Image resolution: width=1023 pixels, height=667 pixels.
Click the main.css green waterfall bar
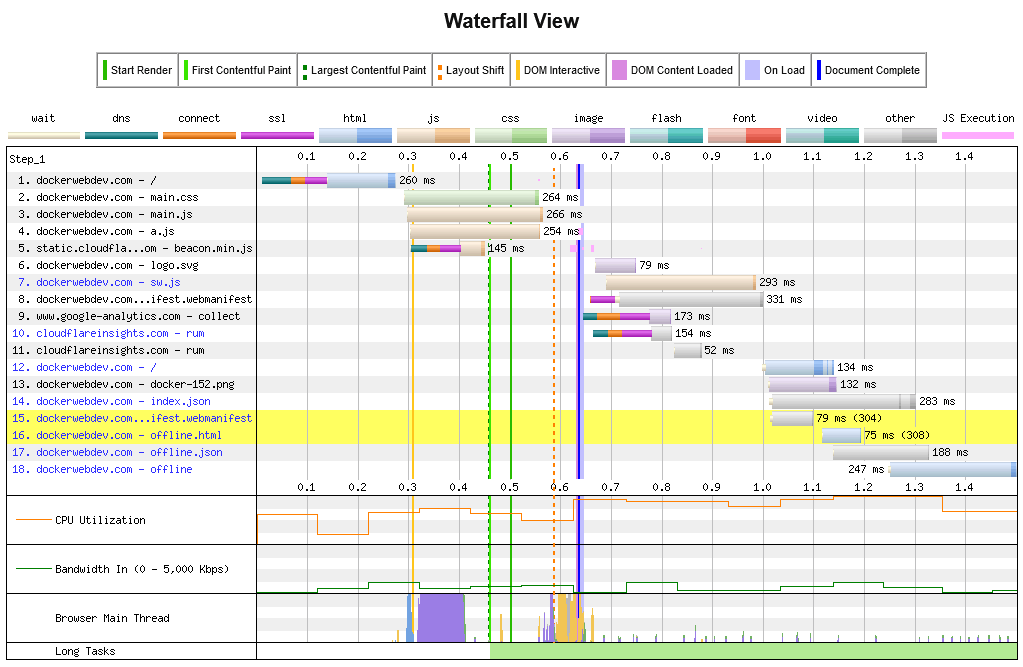tap(472, 198)
